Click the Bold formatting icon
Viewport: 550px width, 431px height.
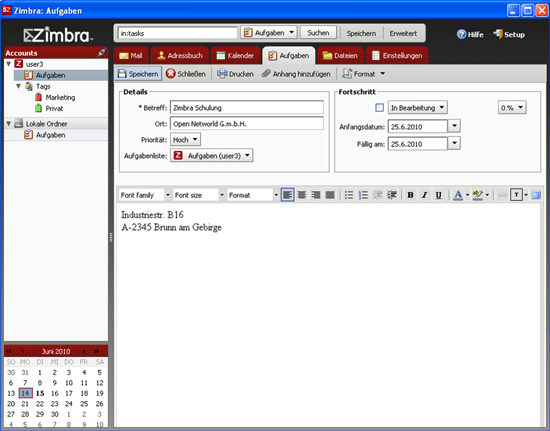click(410, 195)
